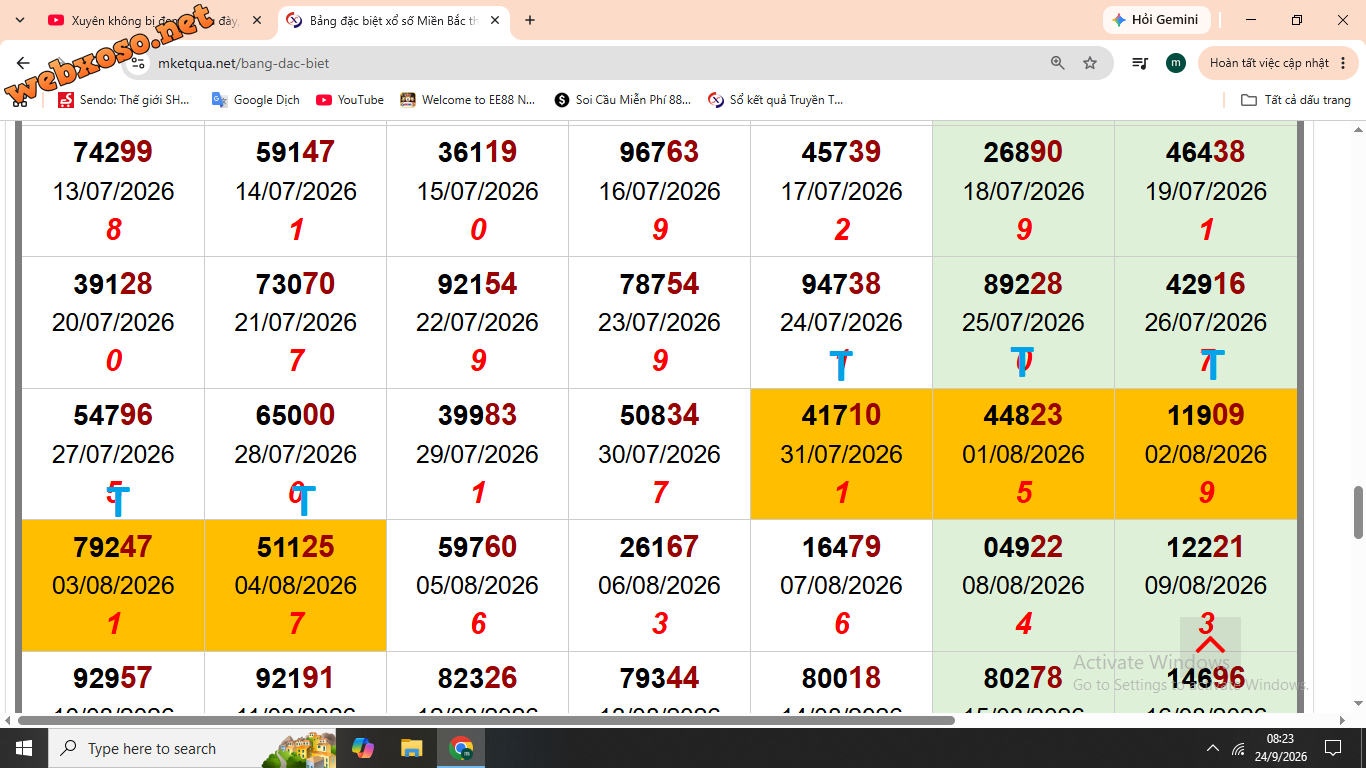Open Copilot from the taskbar
Viewport: 1366px width, 768px height.
coord(363,748)
